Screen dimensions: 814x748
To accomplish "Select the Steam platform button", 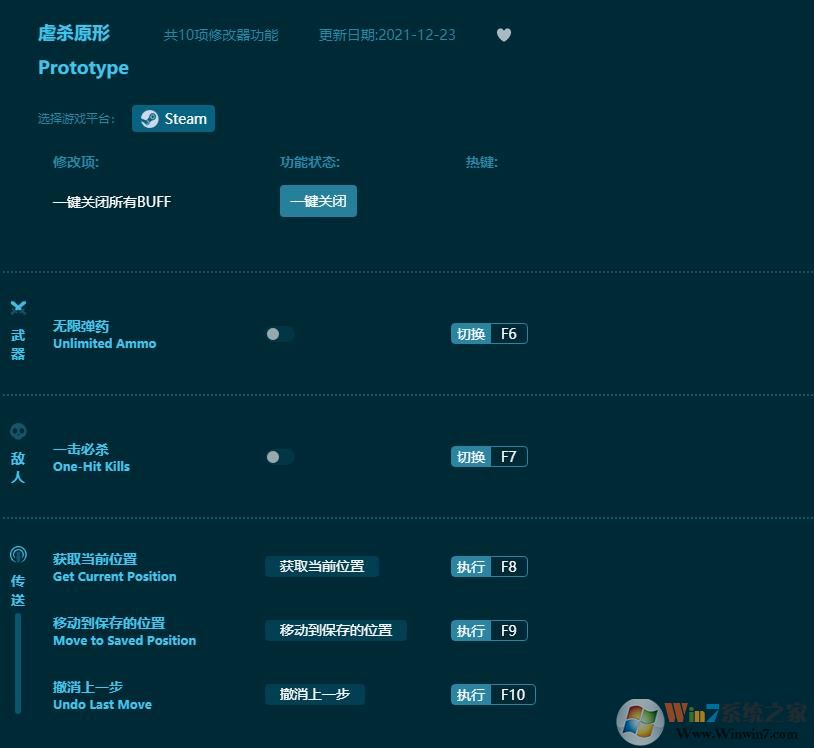I will point(173,118).
